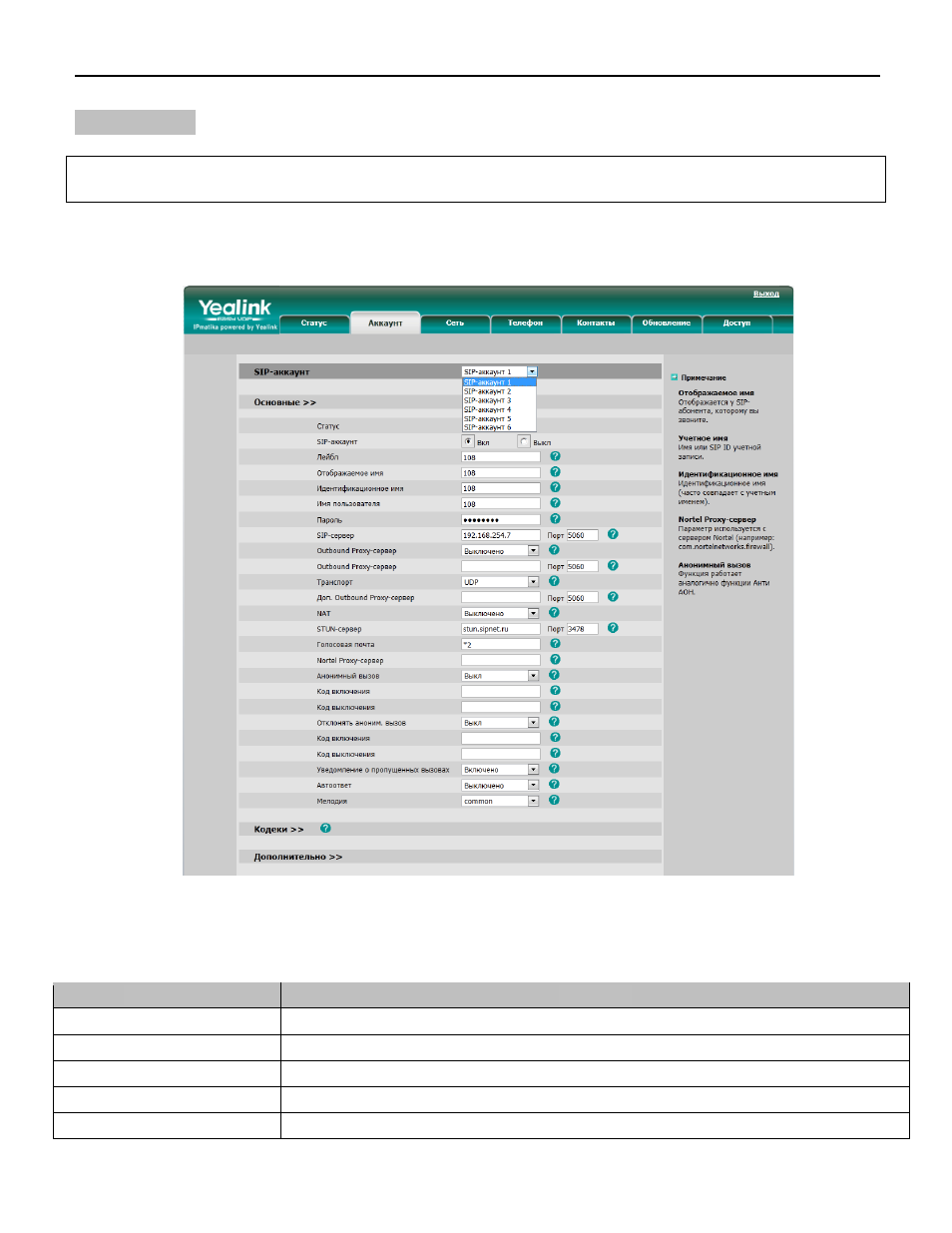Click help icon next to Кодеки section
The image size is (952, 1233).
point(325,829)
